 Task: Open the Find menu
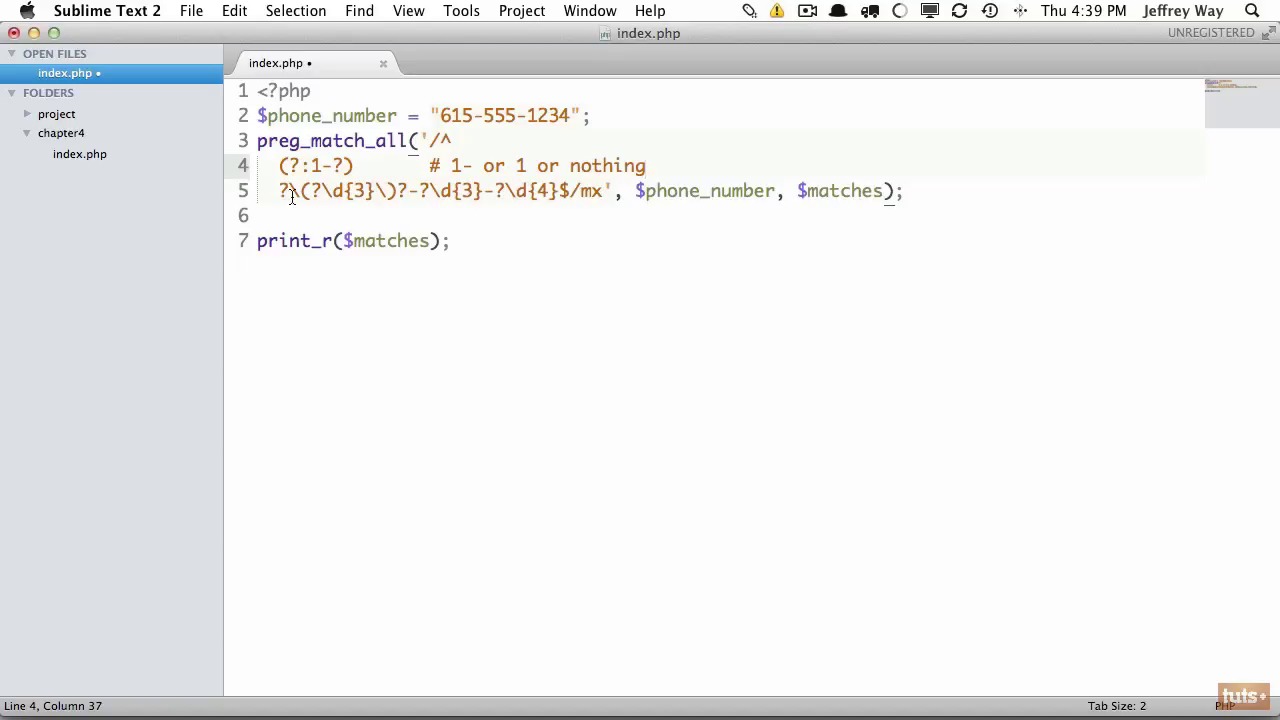(x=359, y=11)
